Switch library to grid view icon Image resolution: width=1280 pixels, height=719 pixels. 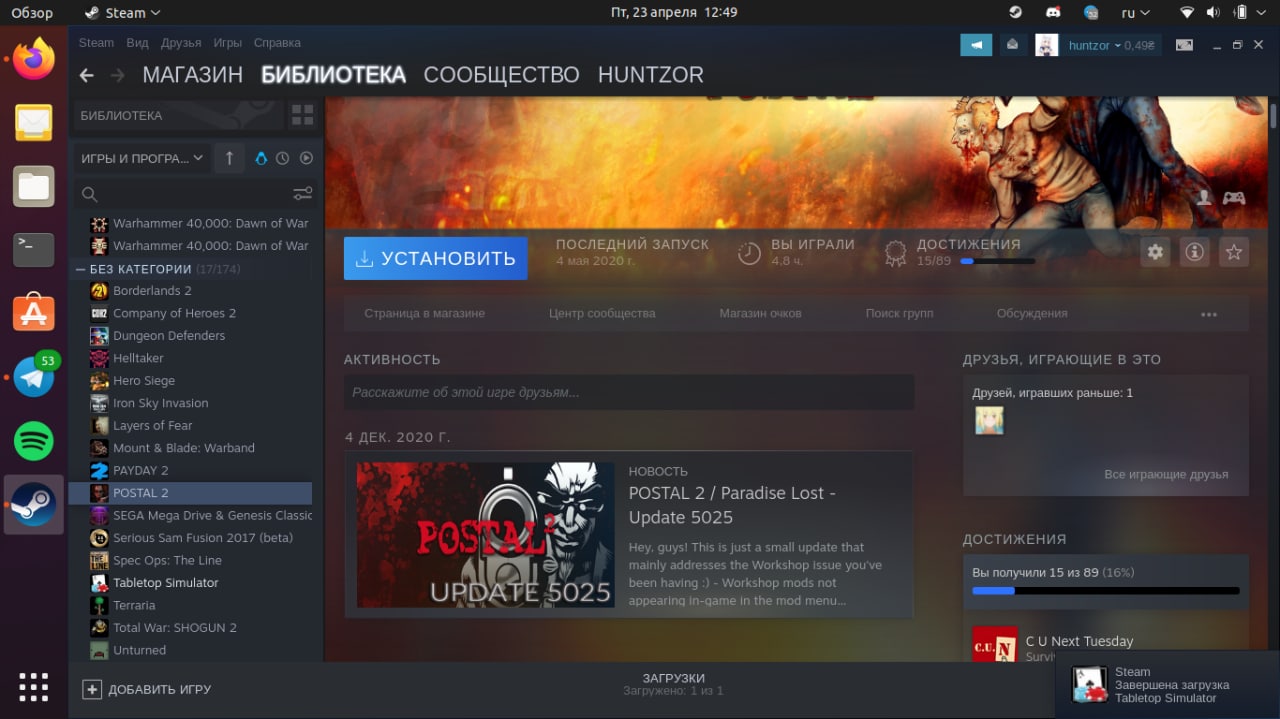pyautogui.click(x=302, y=115)
